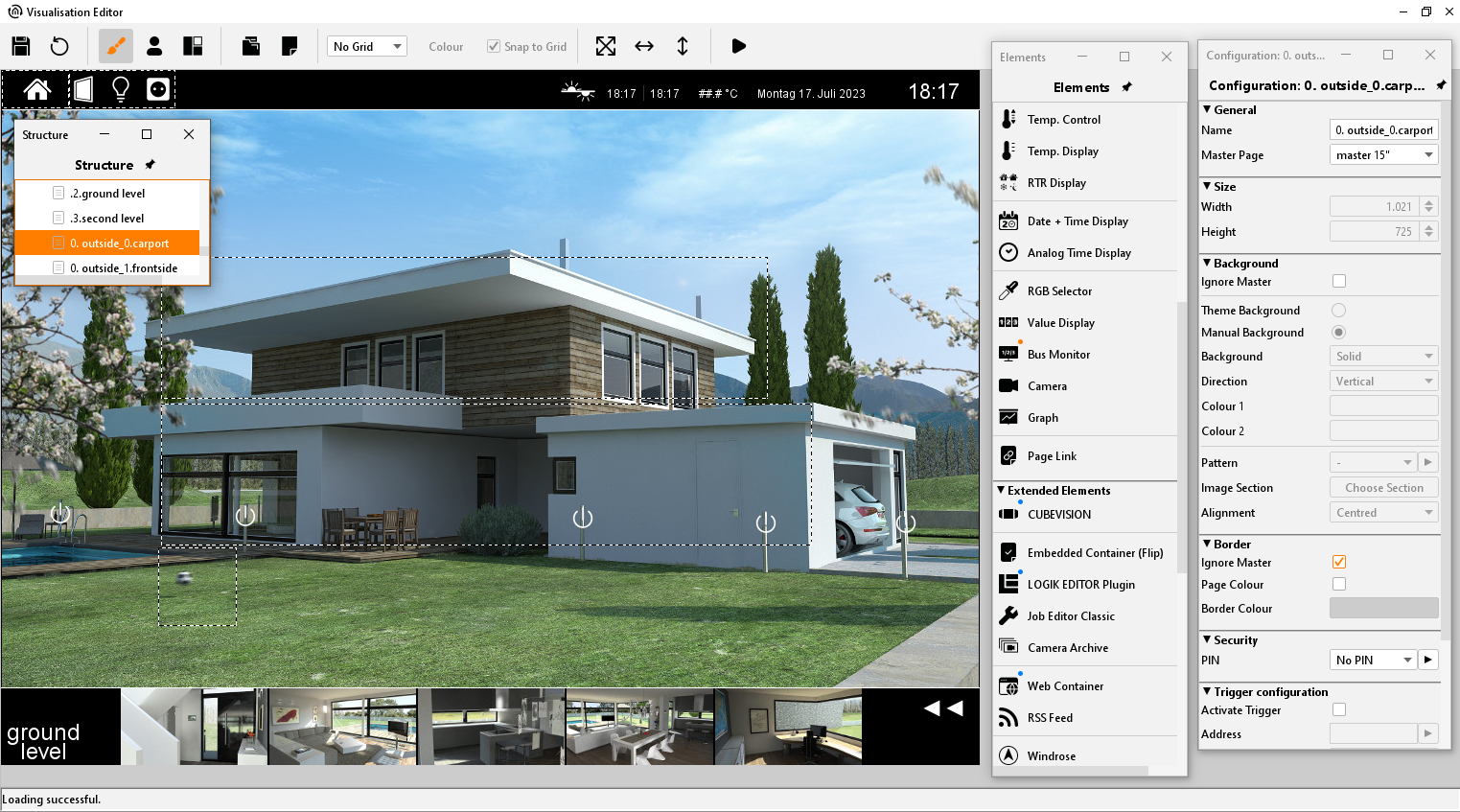The image size is (1460, 812).
Task: Click the light bulb icon in header
Action: 121,90
